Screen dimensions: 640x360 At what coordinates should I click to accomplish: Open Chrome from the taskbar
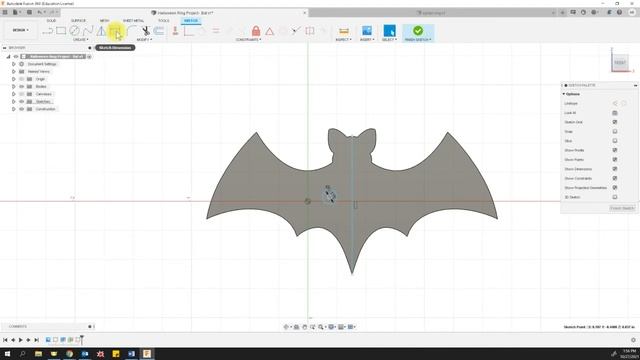(69, 353)
